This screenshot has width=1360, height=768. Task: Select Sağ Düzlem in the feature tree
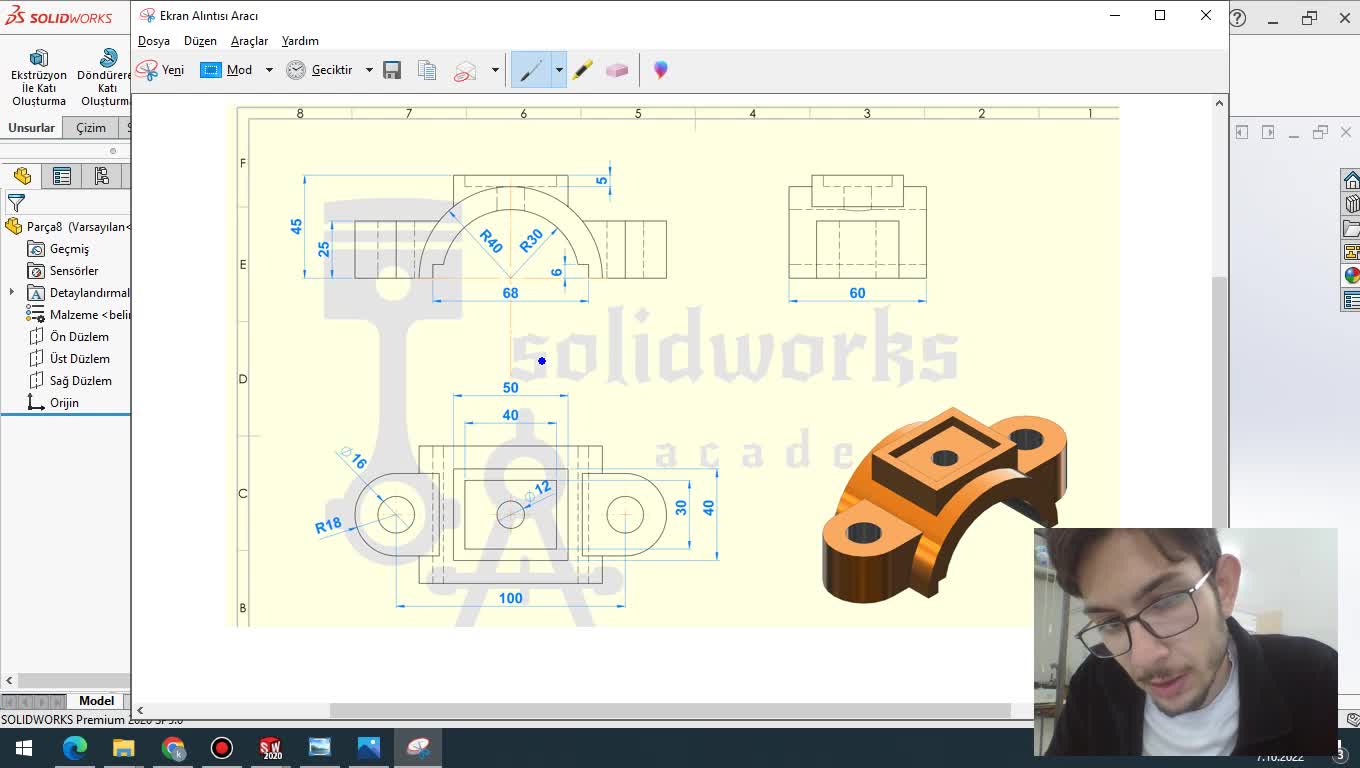click(x=70, y=381)
